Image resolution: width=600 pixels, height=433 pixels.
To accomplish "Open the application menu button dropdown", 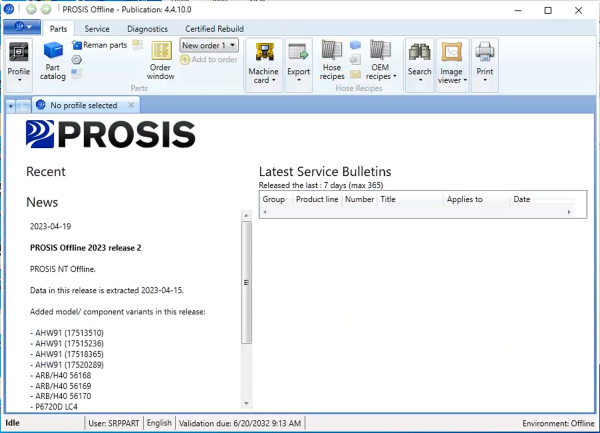I will 22,29.
